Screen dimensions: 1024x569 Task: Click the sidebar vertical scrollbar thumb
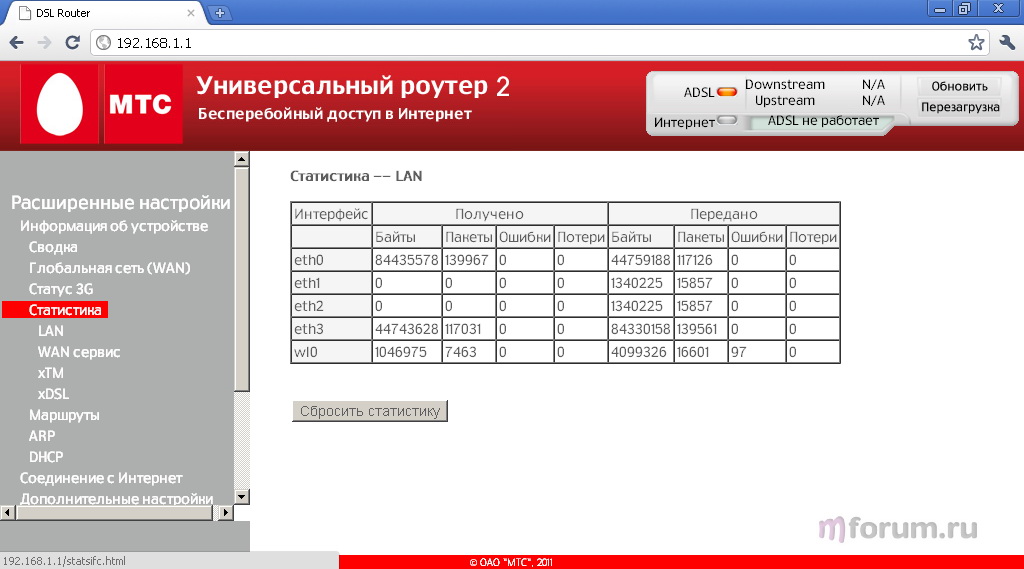pyautogui.click(x=242, y=279)
